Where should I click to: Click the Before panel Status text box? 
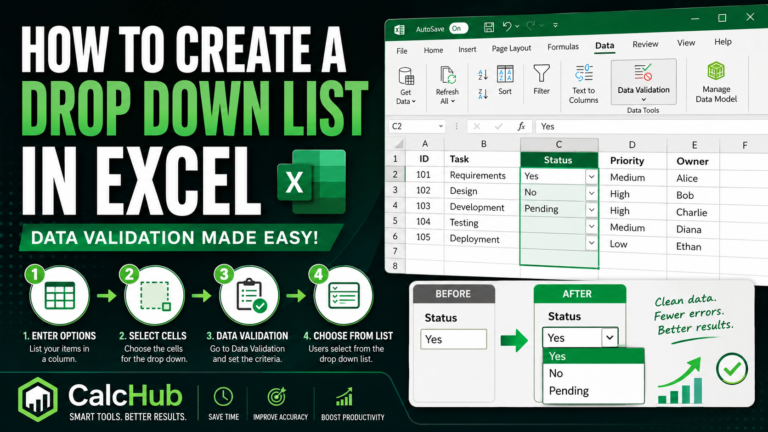click(x=454, y=339)
